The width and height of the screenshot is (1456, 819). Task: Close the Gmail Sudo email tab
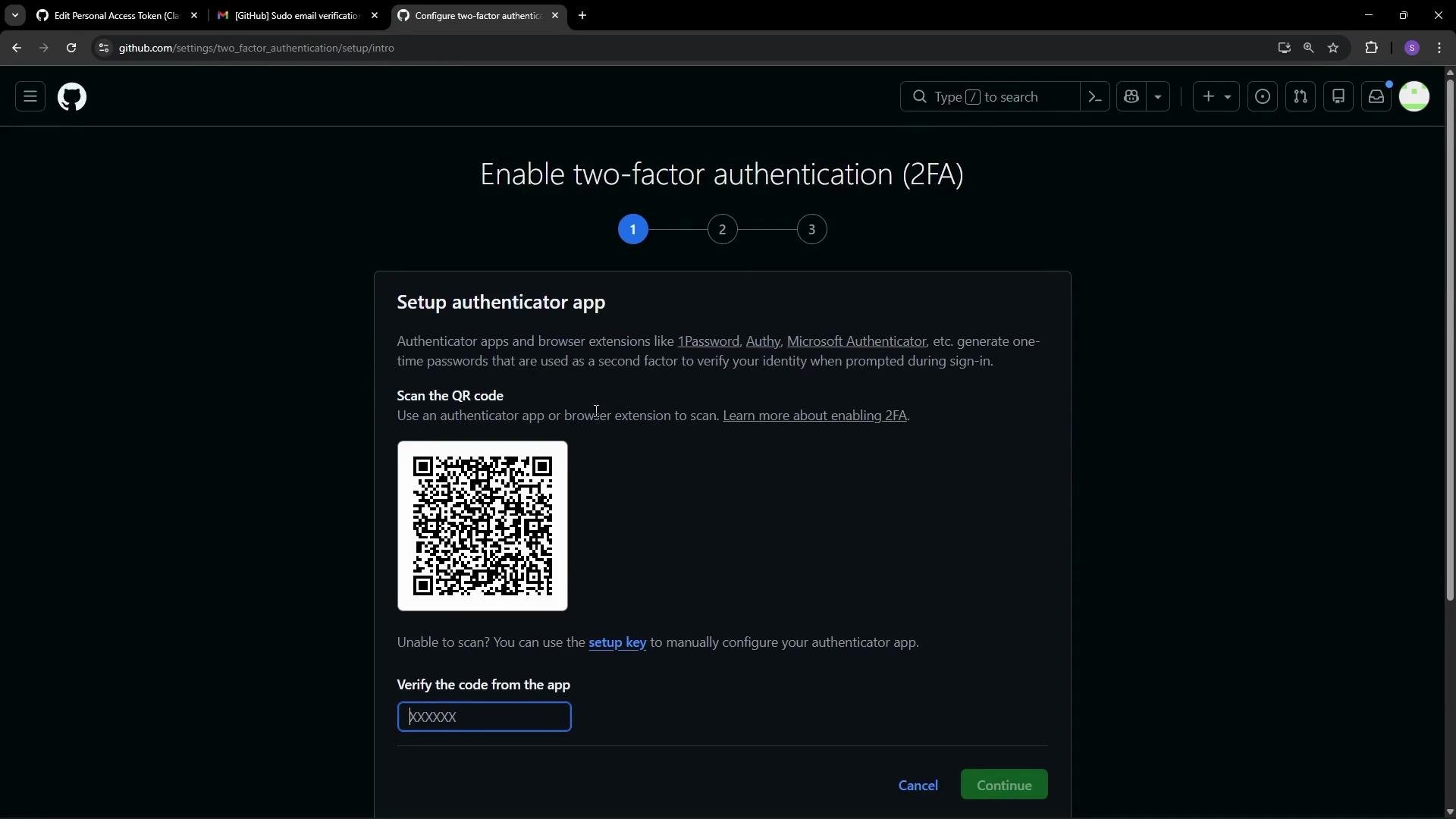point(375,15)
